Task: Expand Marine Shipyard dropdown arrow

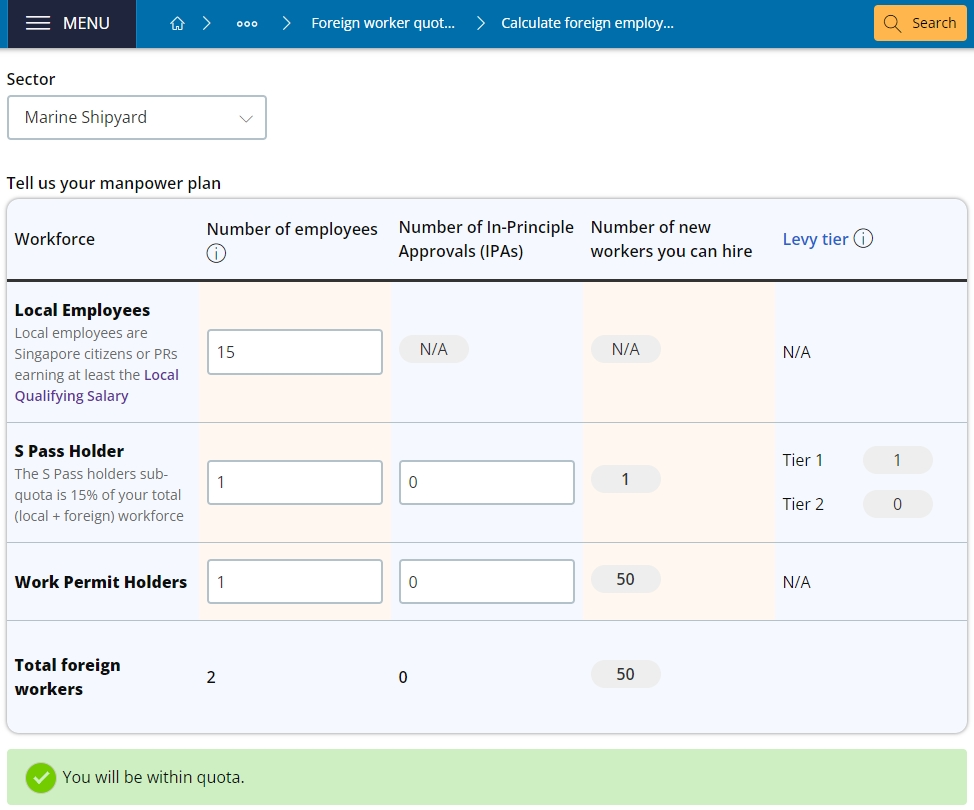Action: pos(246,118)
